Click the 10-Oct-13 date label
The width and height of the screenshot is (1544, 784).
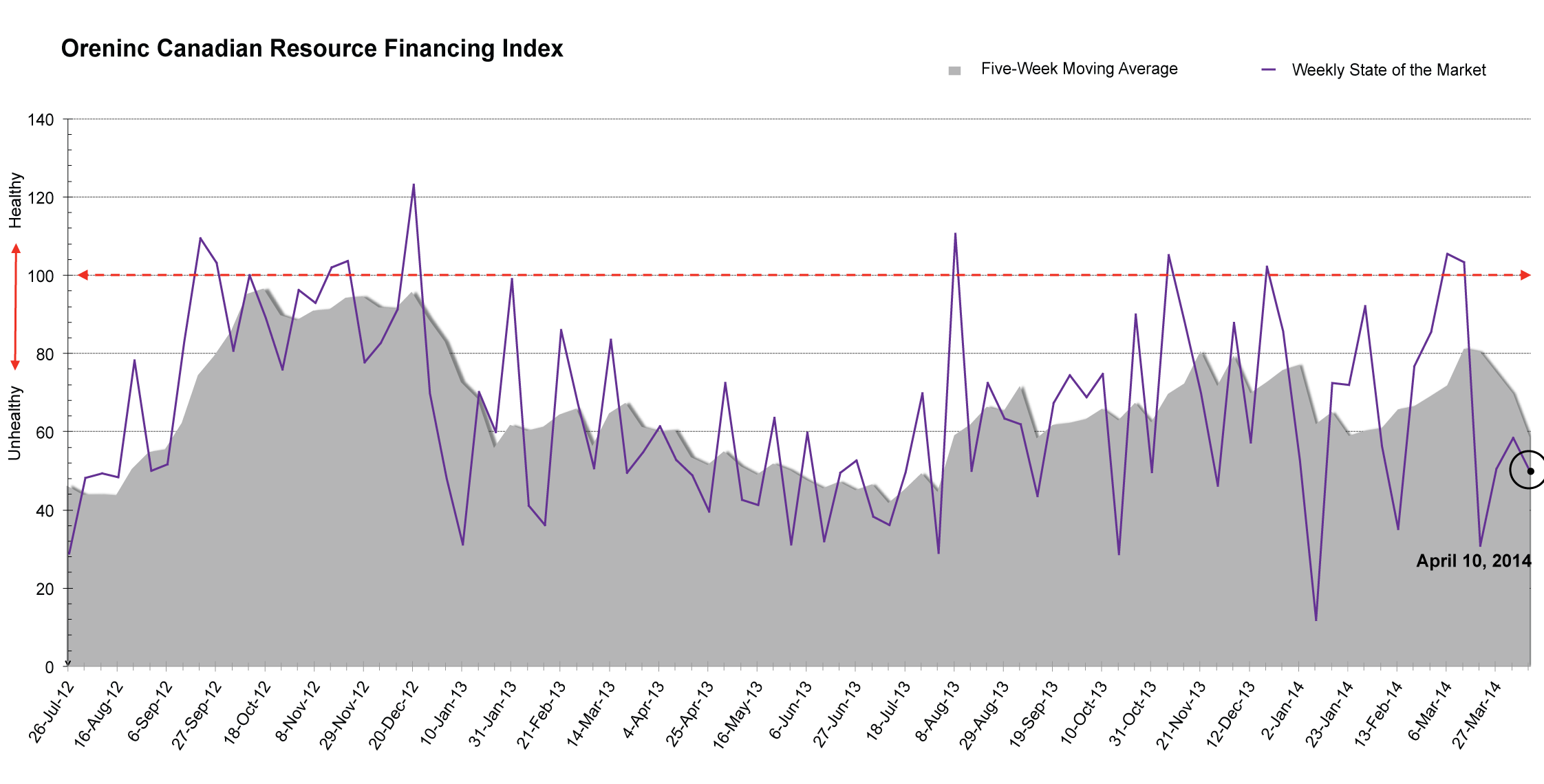pyautogui.click(x=1084, y=712)
